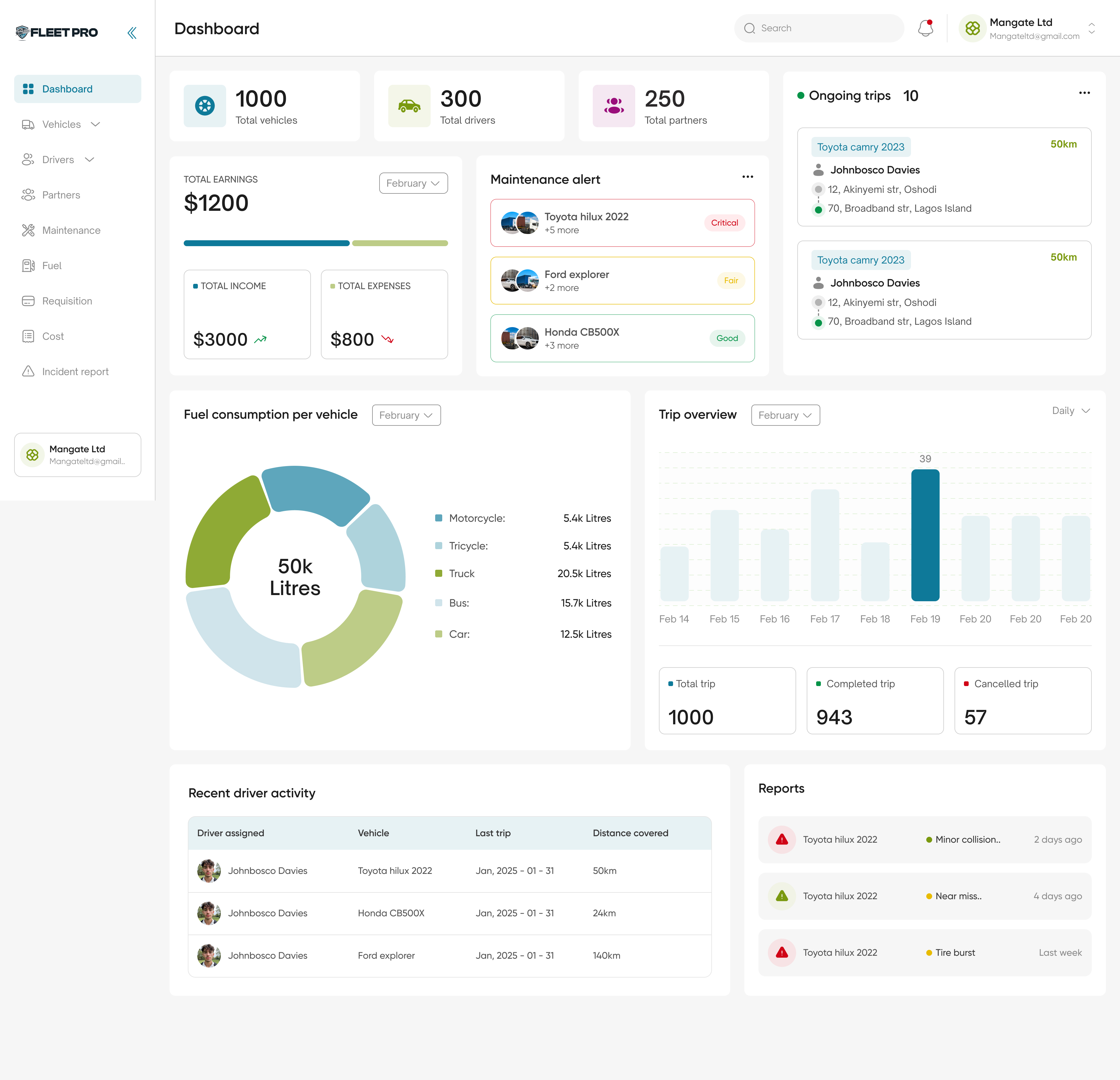The height and width of the screenshot is (1080, 1120).
Task: Select the Honda CB500X row in driver activity
Action: pyautogui.click(x=450, y=913)
